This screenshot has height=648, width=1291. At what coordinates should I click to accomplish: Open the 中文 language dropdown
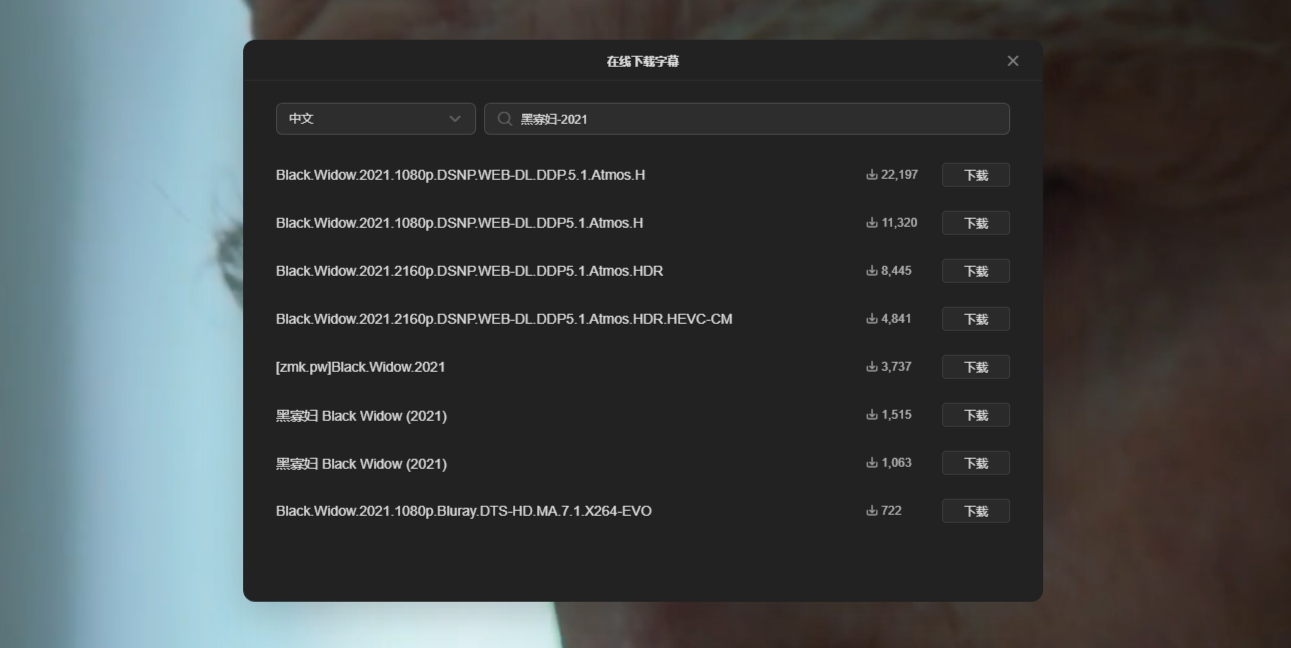point(376,119)
